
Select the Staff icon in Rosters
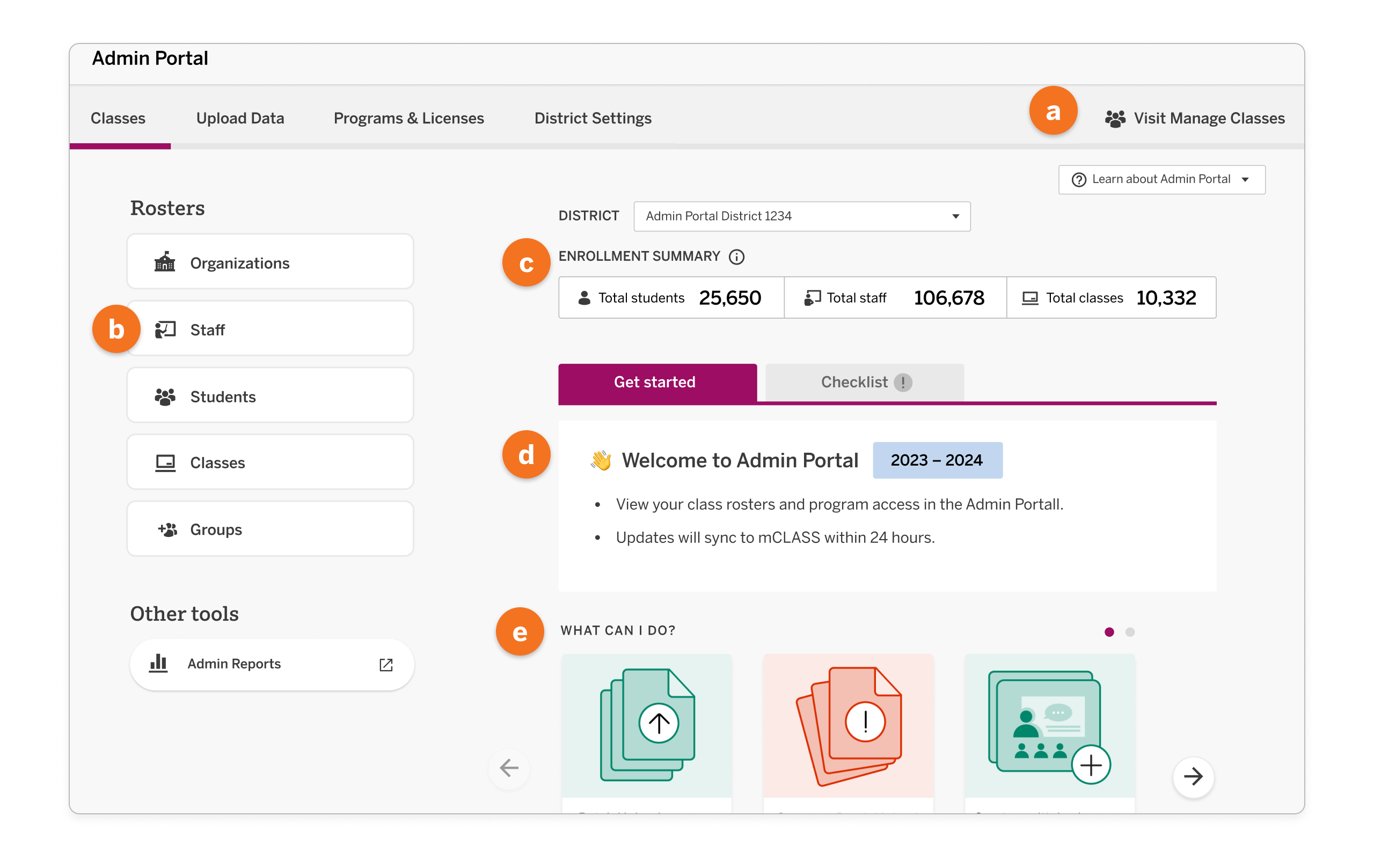[165, 329]
